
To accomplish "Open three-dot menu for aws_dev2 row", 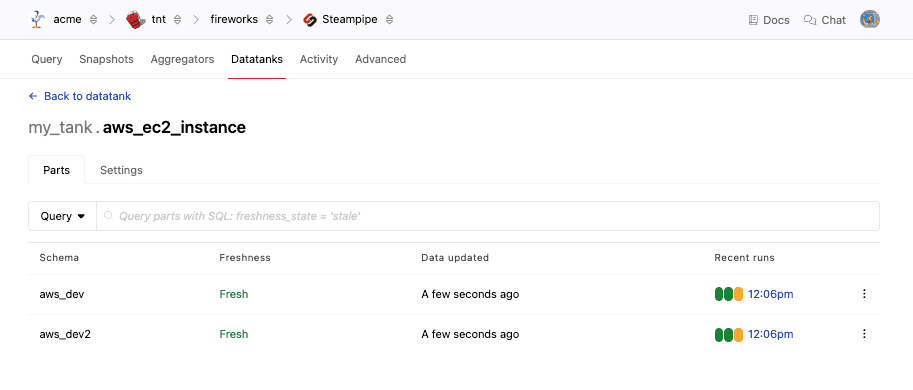I will (864, 334).
